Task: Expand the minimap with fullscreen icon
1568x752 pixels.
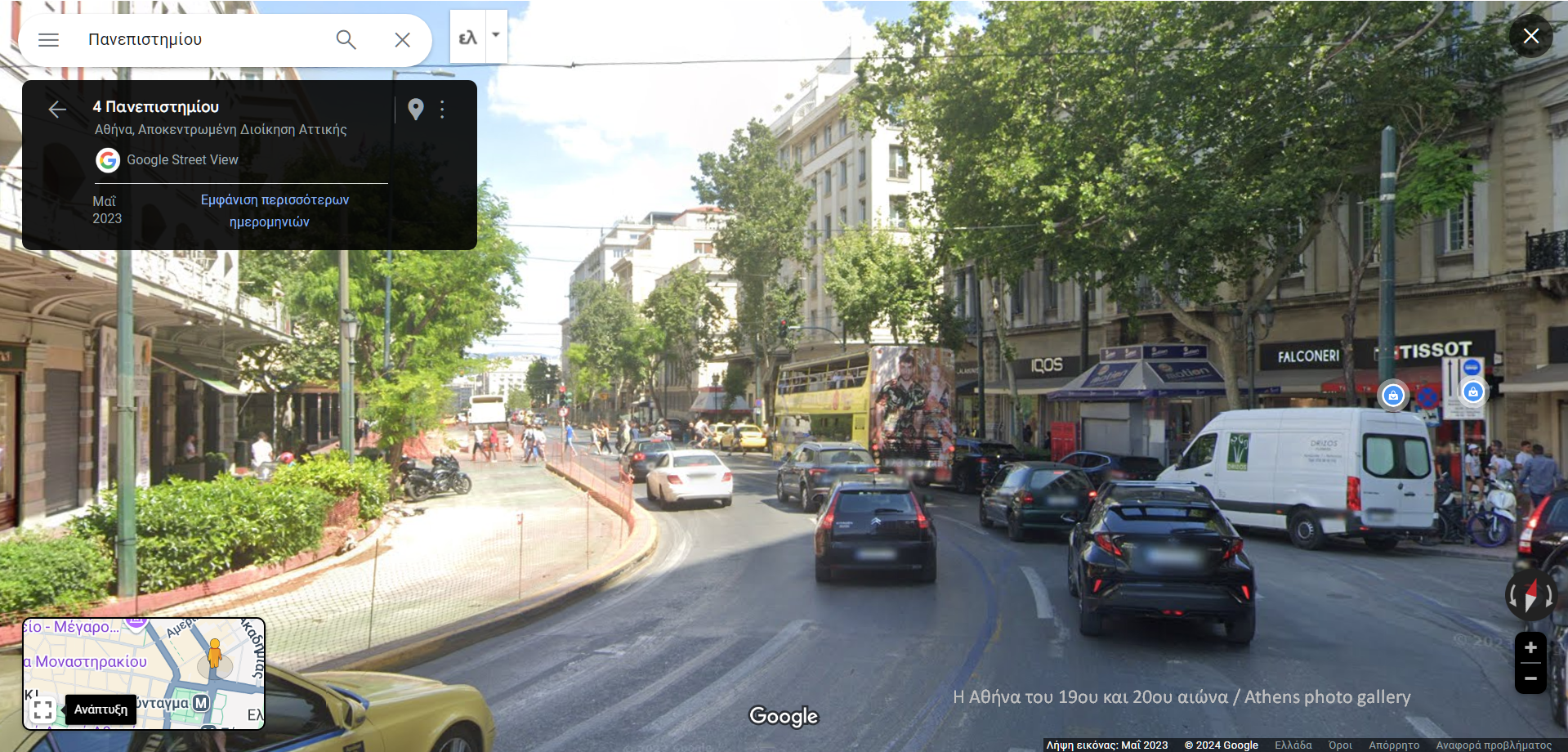Action: click(x=43, y=709)
